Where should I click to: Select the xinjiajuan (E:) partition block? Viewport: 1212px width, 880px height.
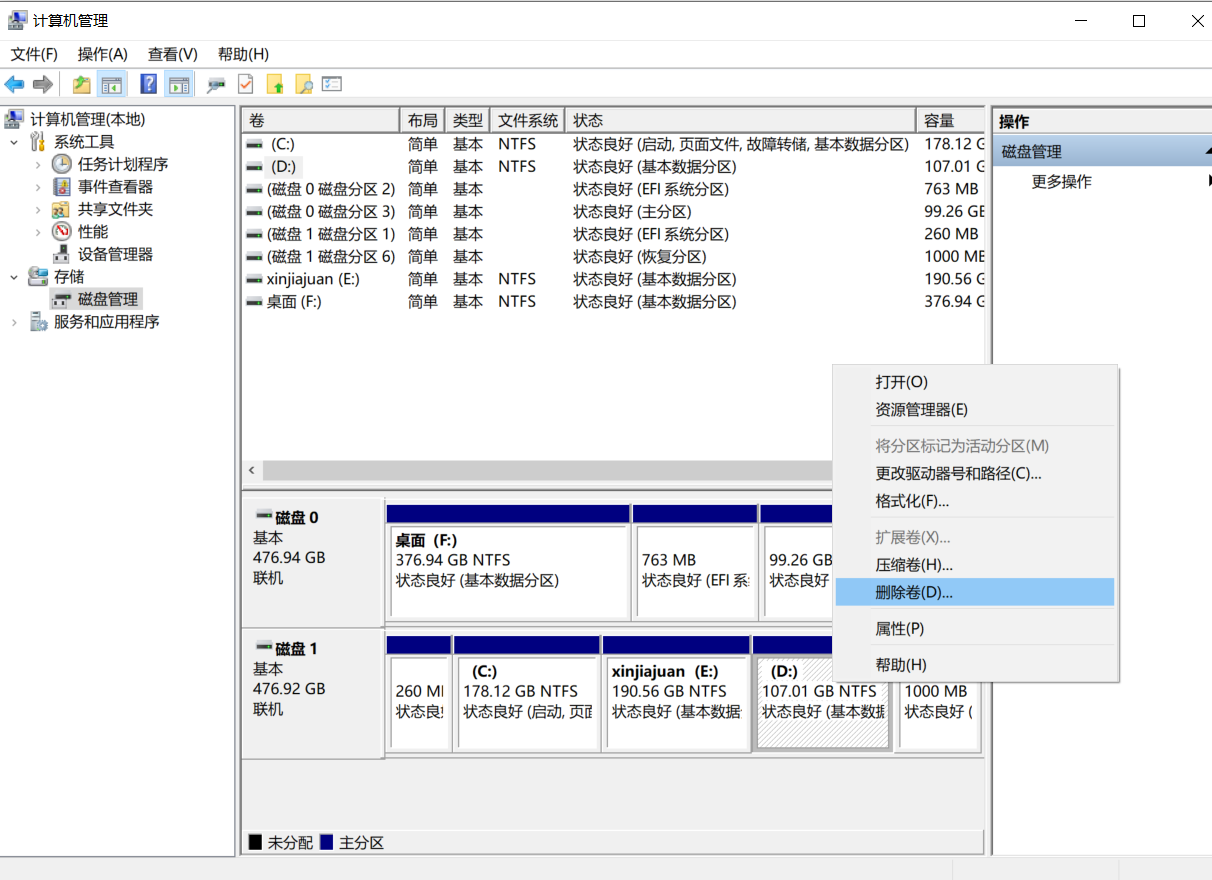coord(676,693)
